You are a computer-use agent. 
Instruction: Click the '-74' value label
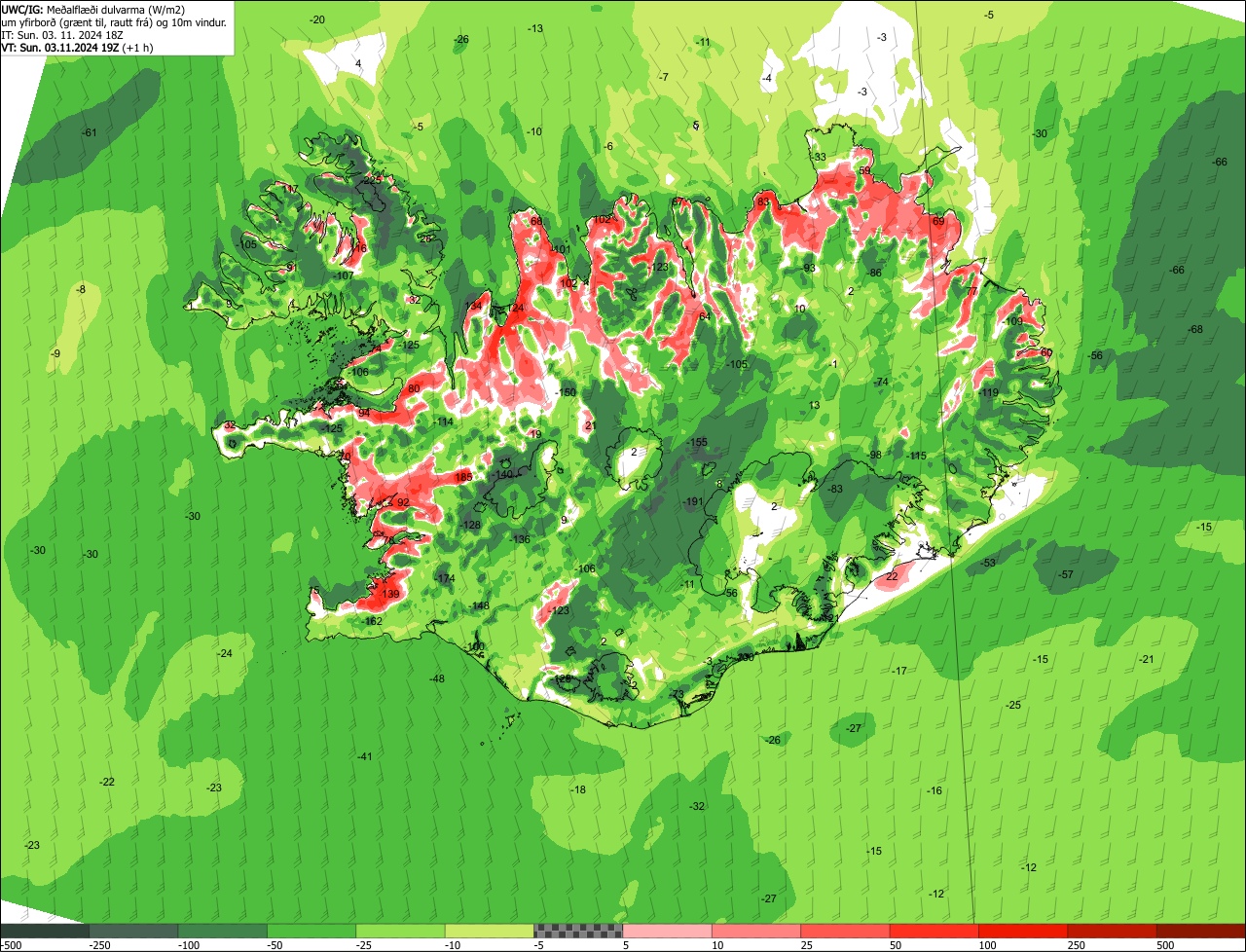click(881, 383)
